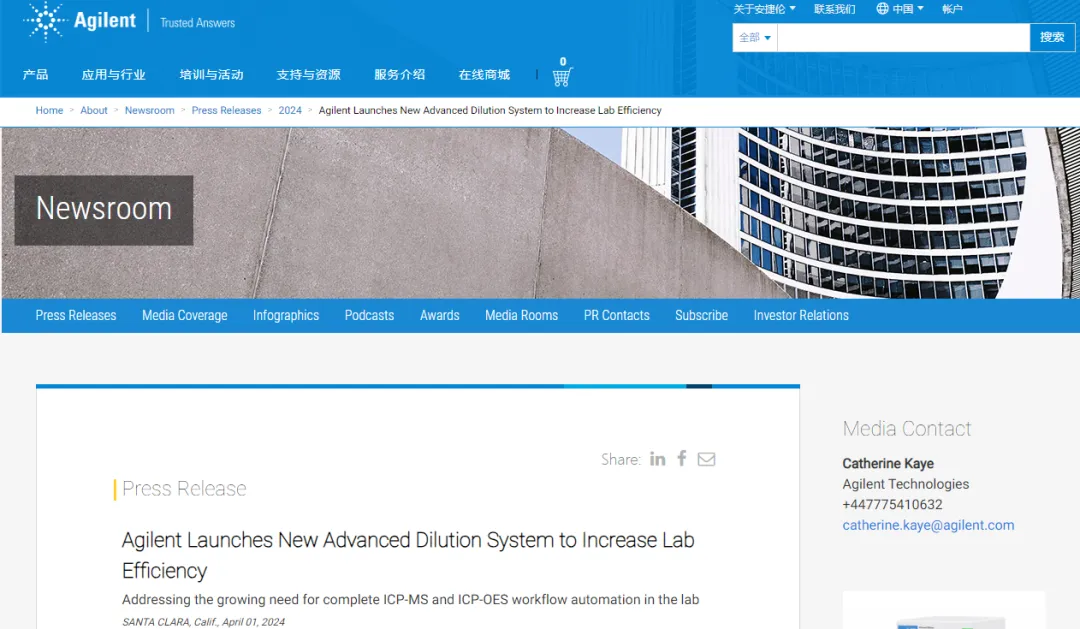Select the Press Releases tab

tap(76, 316)
